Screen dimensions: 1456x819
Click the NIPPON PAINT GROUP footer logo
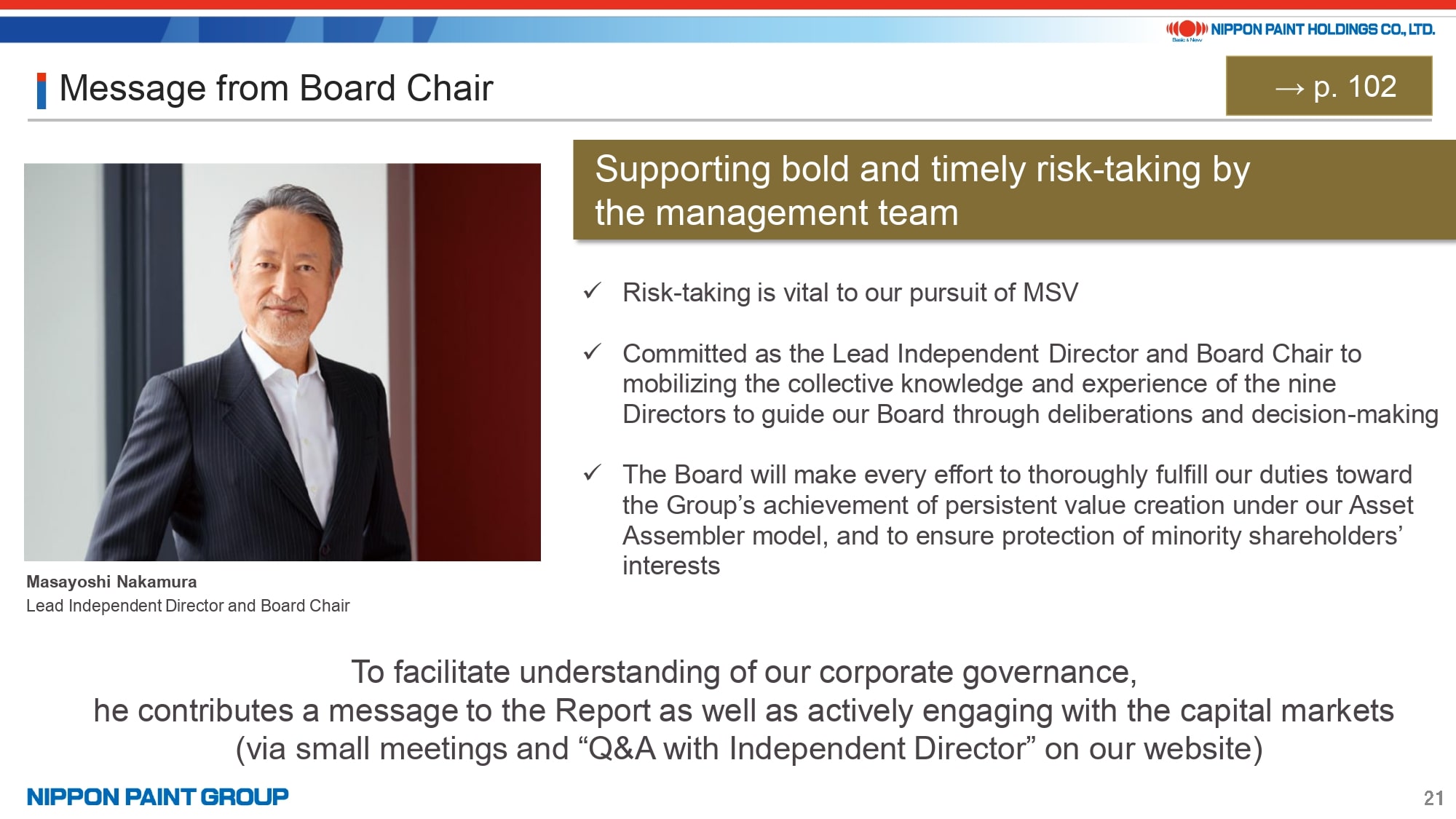[x=157, y=796]
